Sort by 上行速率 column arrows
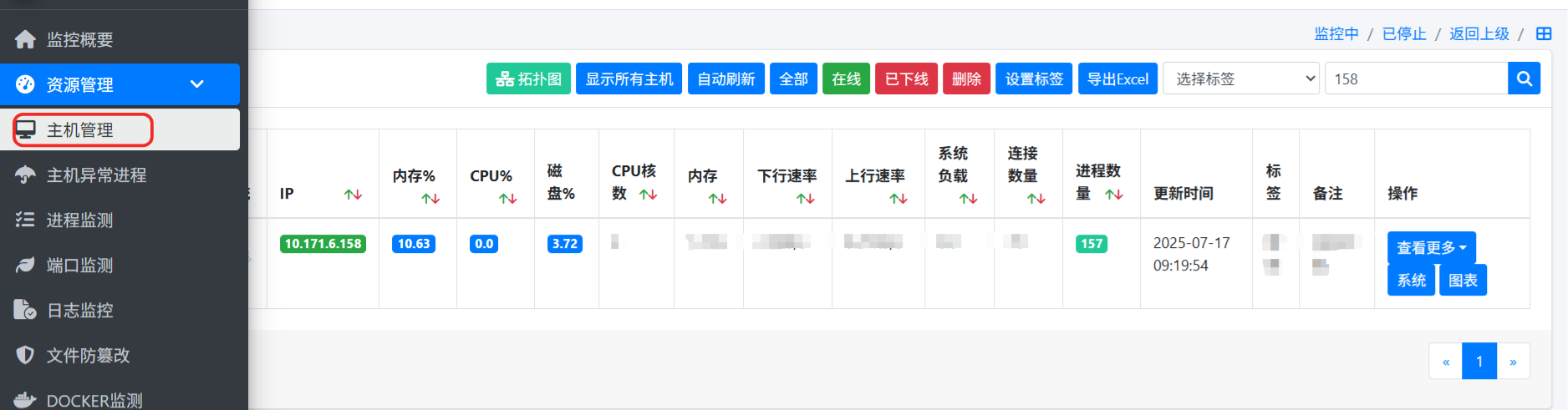This screenshot has height=410, width=1568. pyautogui.click(x=898, y=199)
